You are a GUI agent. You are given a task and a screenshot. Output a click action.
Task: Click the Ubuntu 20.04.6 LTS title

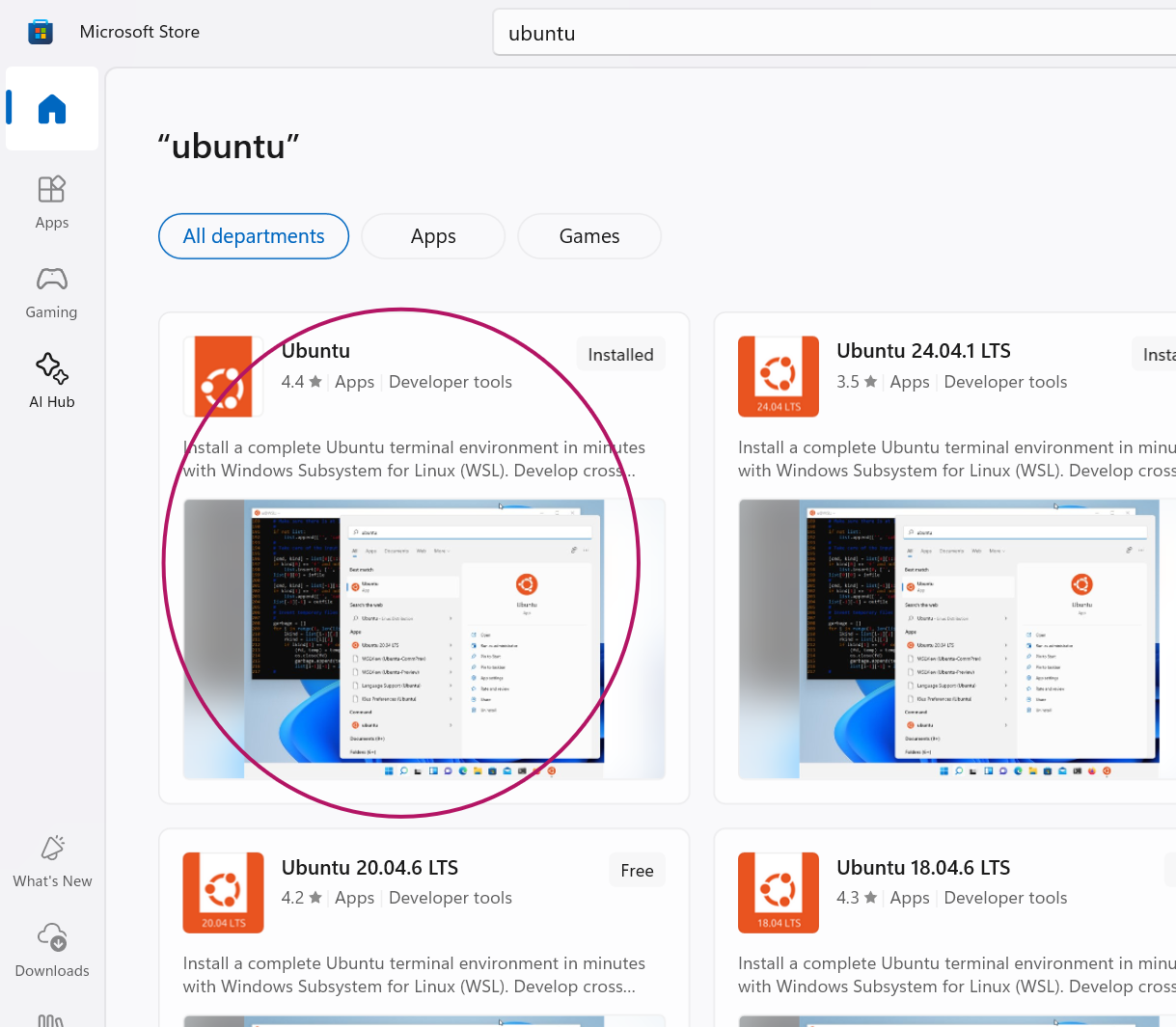(369, 868)
